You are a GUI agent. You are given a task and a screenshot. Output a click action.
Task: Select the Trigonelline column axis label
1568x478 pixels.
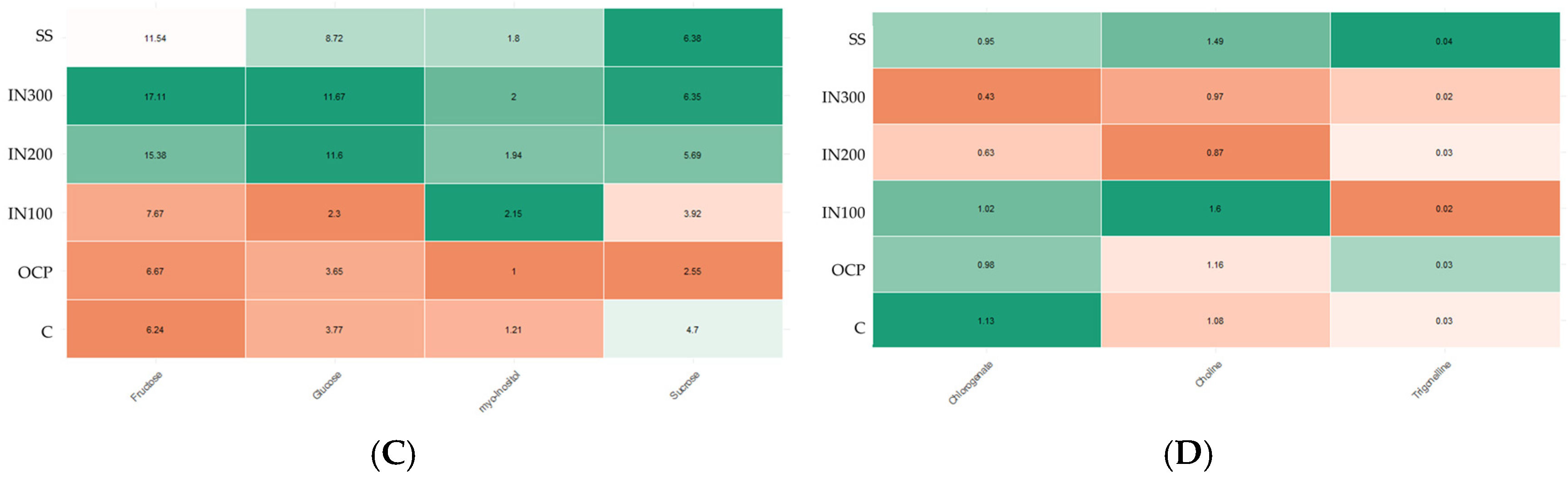[1431, 379]
